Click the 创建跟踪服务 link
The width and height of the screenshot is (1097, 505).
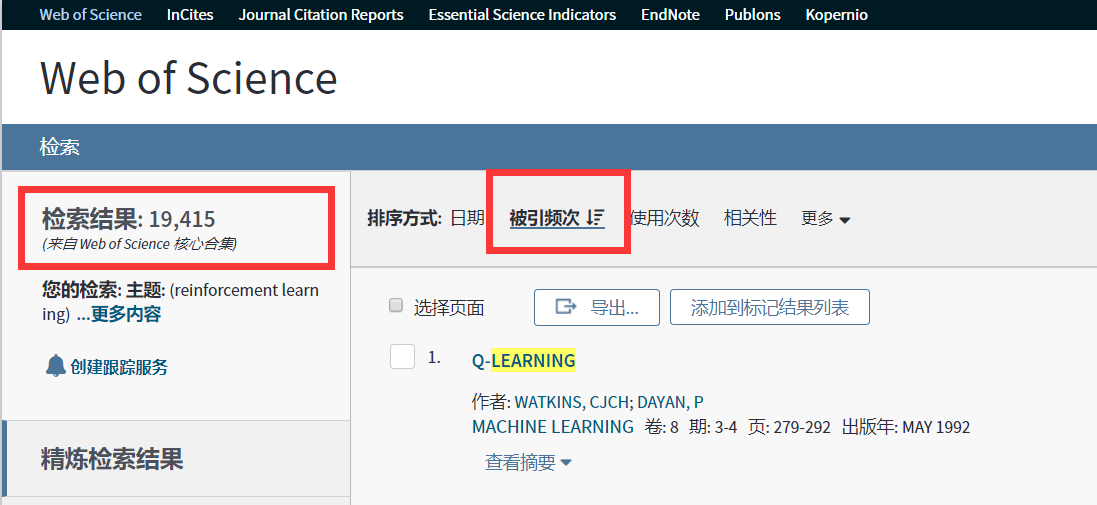tap(119, 367)
